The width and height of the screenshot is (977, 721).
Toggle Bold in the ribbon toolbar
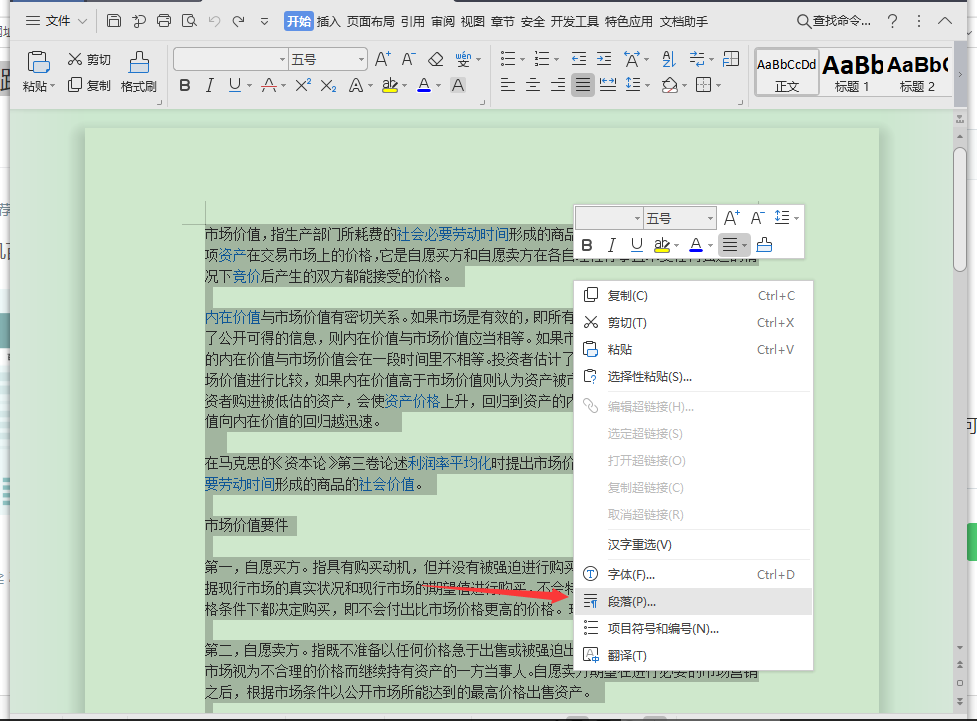(x=185, y=86)
